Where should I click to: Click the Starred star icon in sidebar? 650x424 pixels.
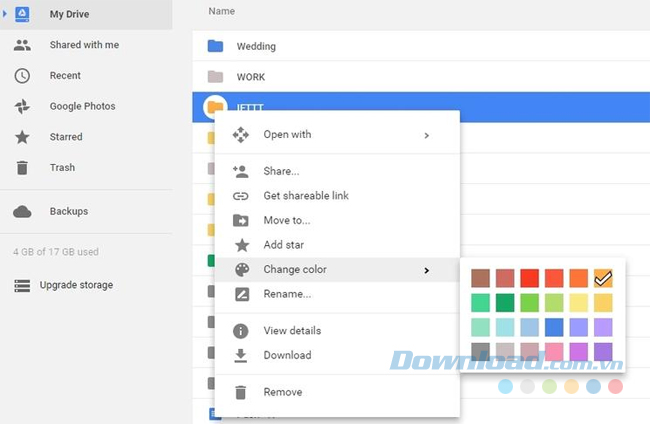(x=22, y=137)
